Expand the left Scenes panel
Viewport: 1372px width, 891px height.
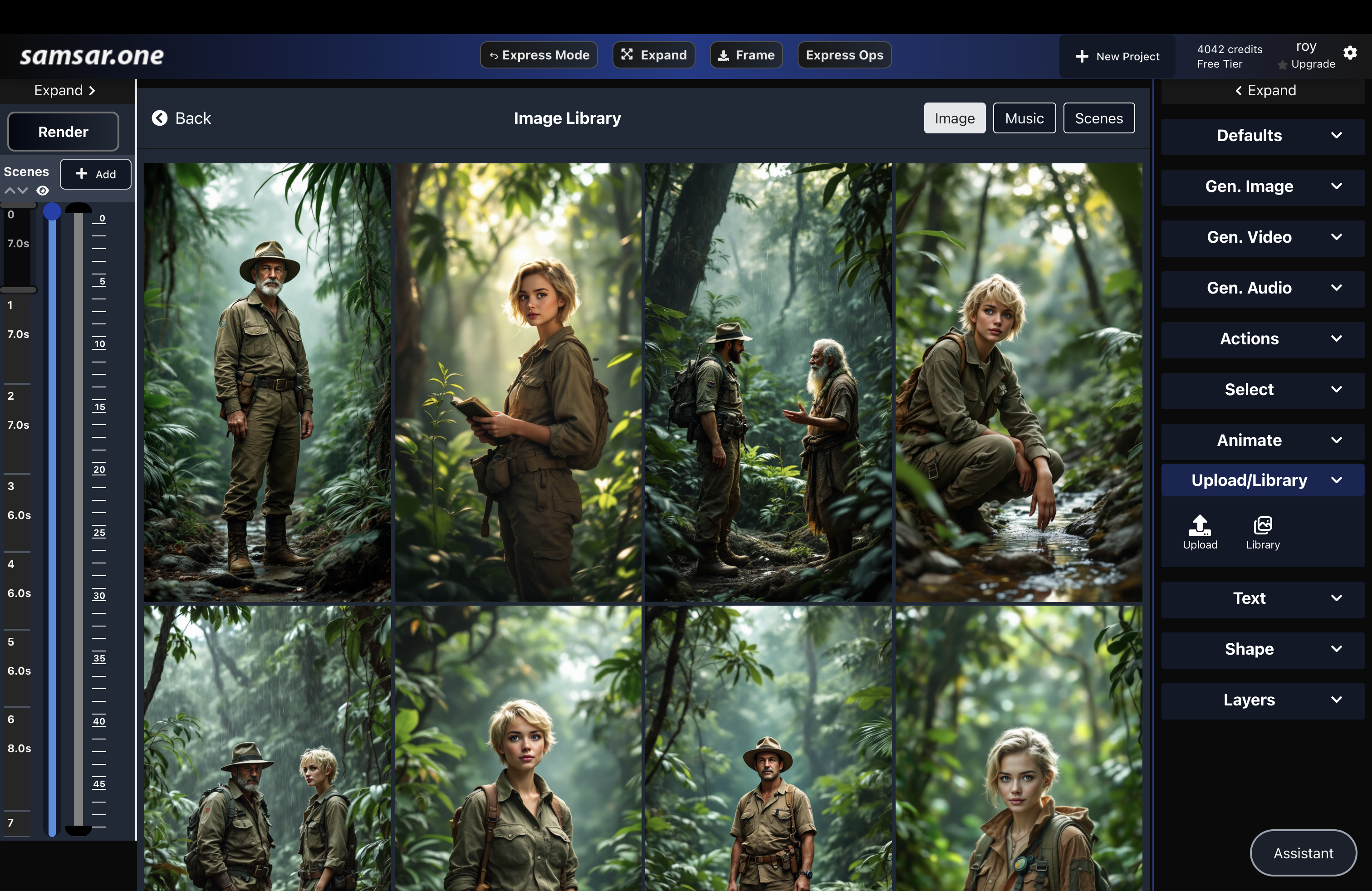(64, 90)
